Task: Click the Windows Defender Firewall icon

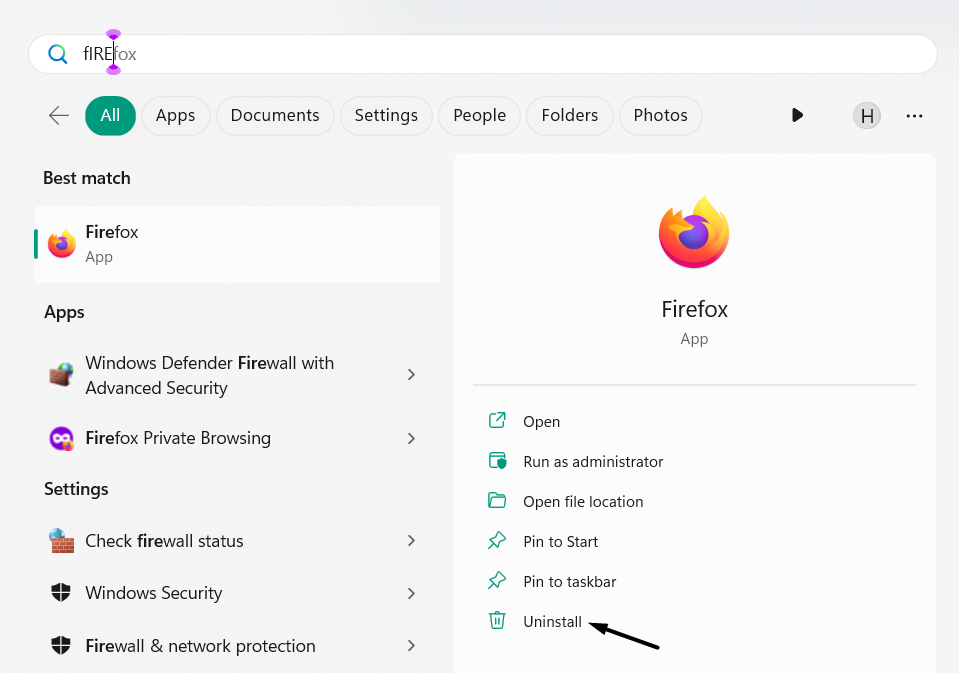Action: pos(62,375)
